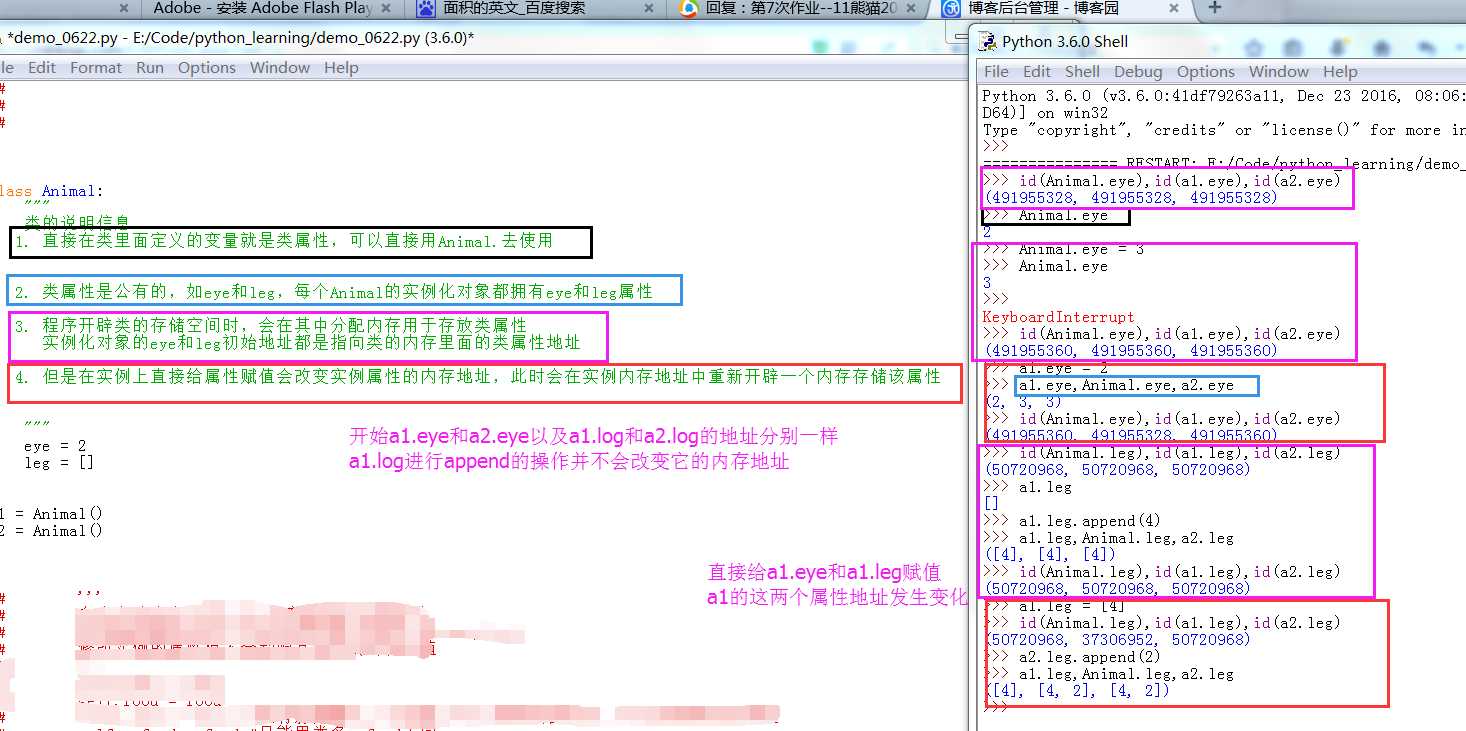The image size is (1466, 731).
Task: Click the '类的说明信息' docstring line
Action: click(77, 222)
